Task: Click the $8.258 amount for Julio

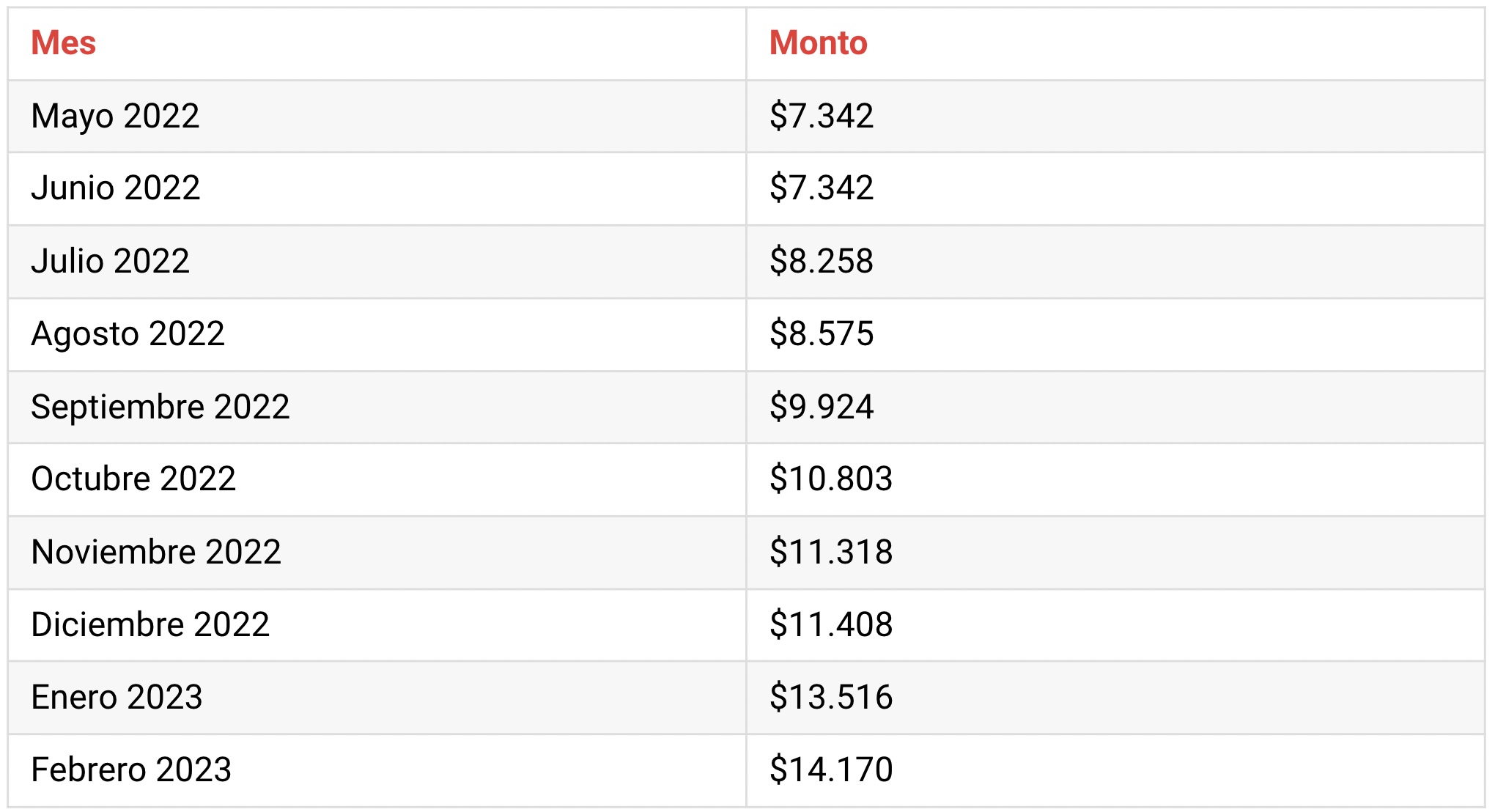Action: (822, 262)
